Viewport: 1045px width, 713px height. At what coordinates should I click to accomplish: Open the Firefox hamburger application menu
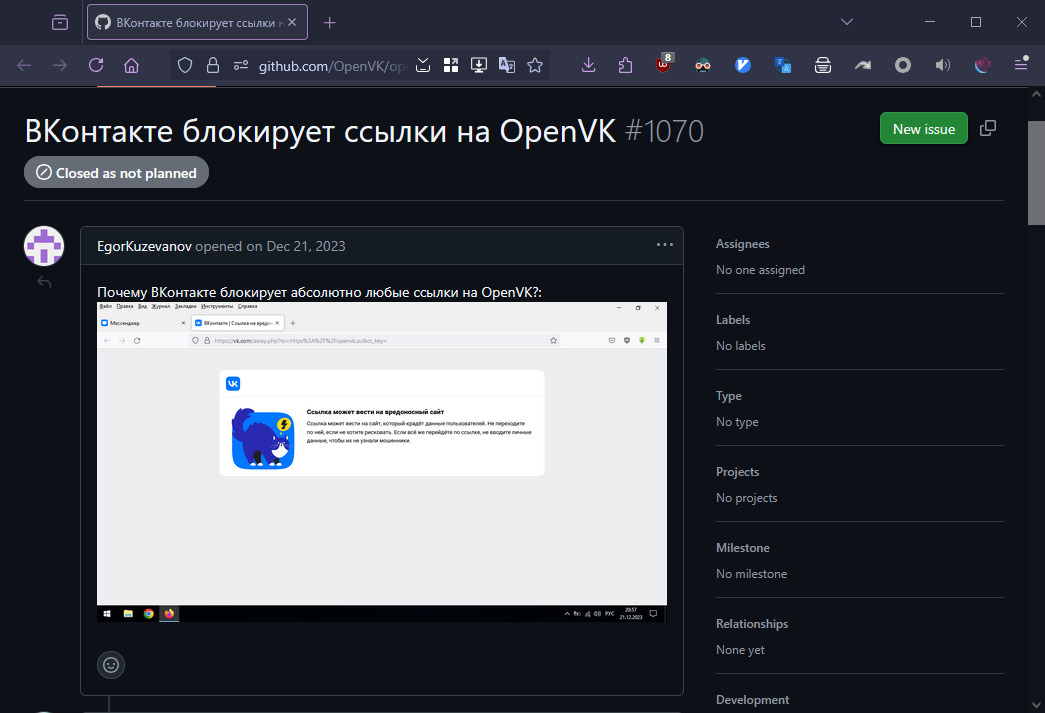tap(1021, 65)
